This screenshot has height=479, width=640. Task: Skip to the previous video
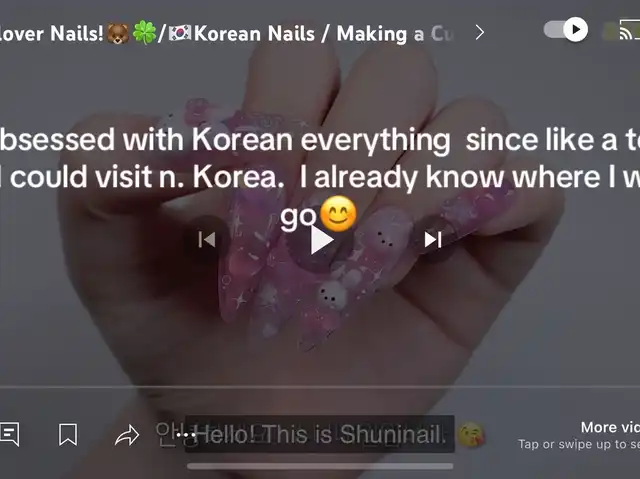click(207, 240)
